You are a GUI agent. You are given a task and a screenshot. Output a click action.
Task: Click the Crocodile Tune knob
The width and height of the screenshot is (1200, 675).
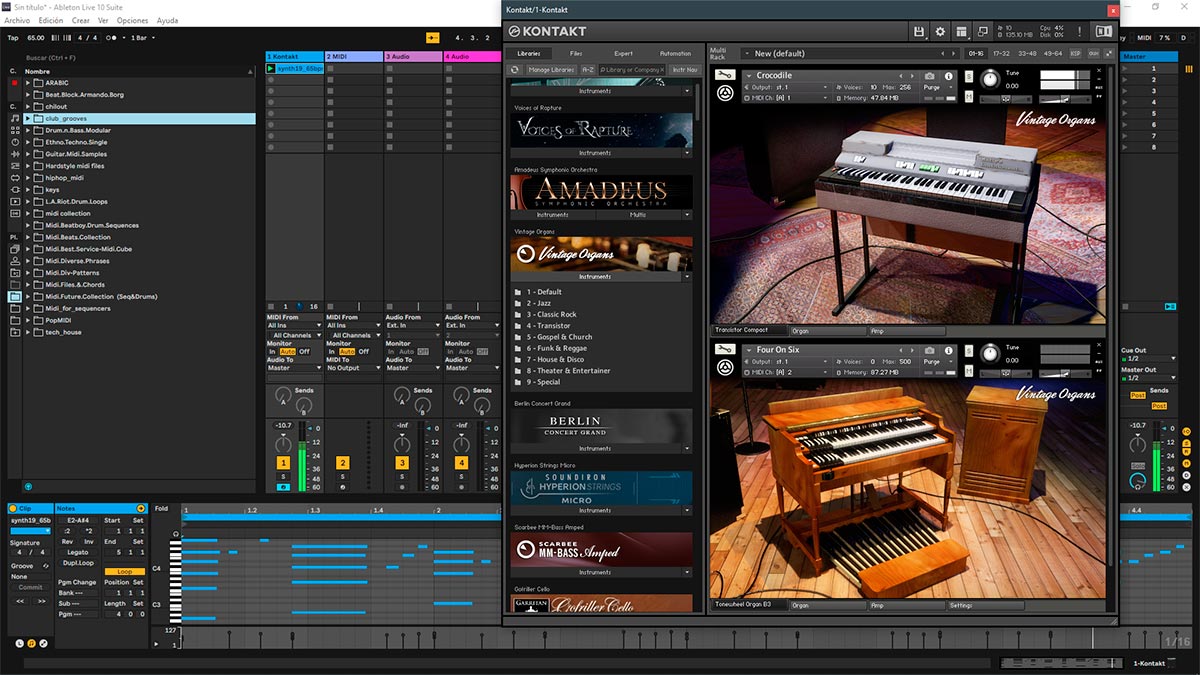pyautogui.click(x=989, y=78)
